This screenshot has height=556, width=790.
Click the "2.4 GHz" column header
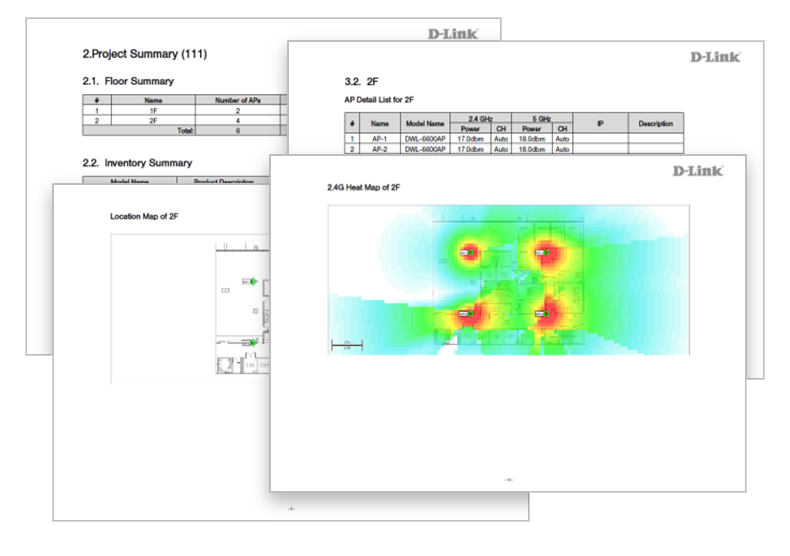point(481,117)
